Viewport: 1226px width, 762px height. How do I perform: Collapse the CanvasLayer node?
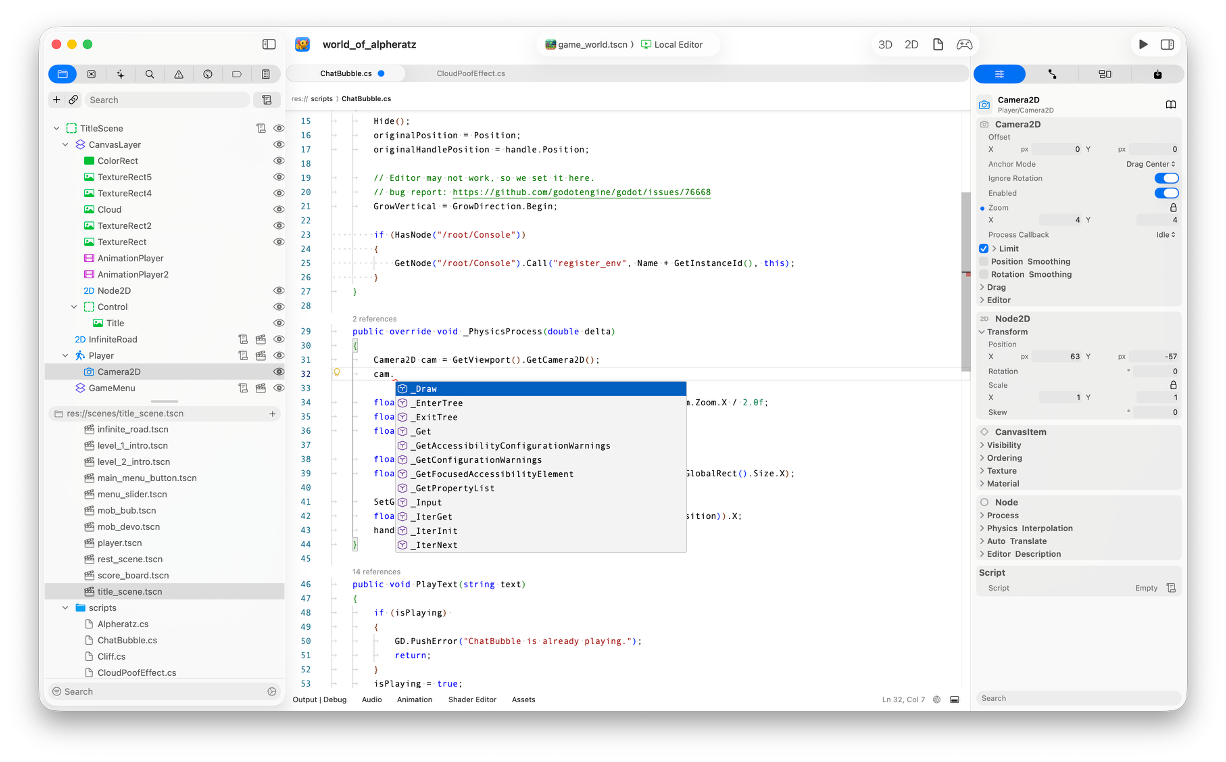pos(65,145)
